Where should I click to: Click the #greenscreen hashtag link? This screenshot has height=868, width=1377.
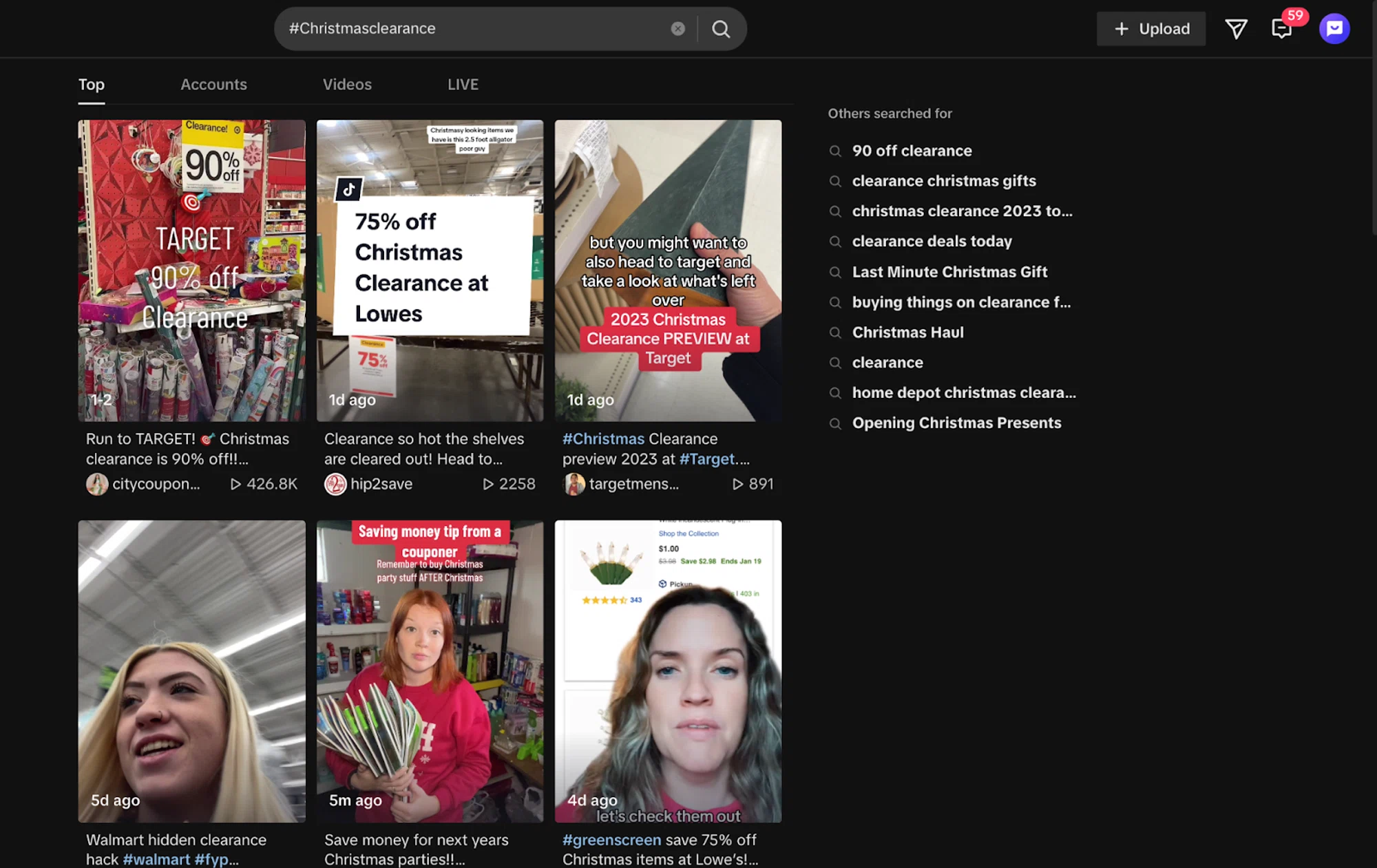tap(611, 840)
